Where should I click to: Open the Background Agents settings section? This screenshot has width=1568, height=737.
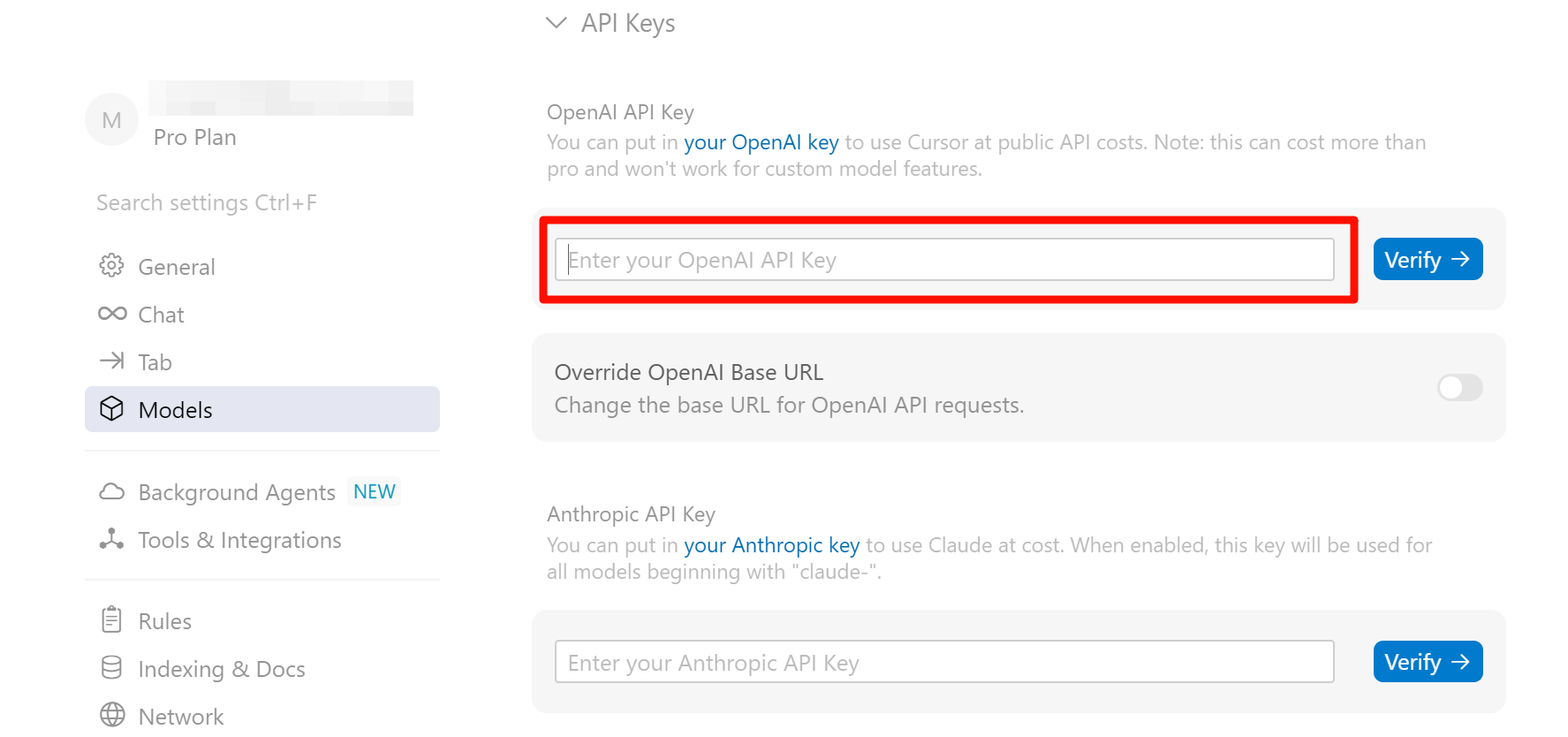(237, 492)
